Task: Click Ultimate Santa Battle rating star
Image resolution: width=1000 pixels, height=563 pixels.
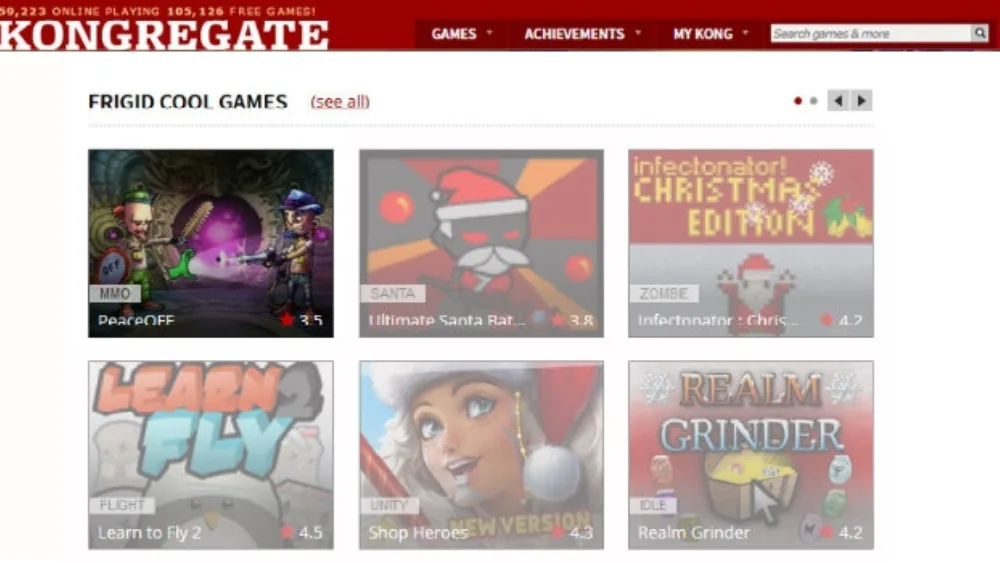Action: coord(558,319)
